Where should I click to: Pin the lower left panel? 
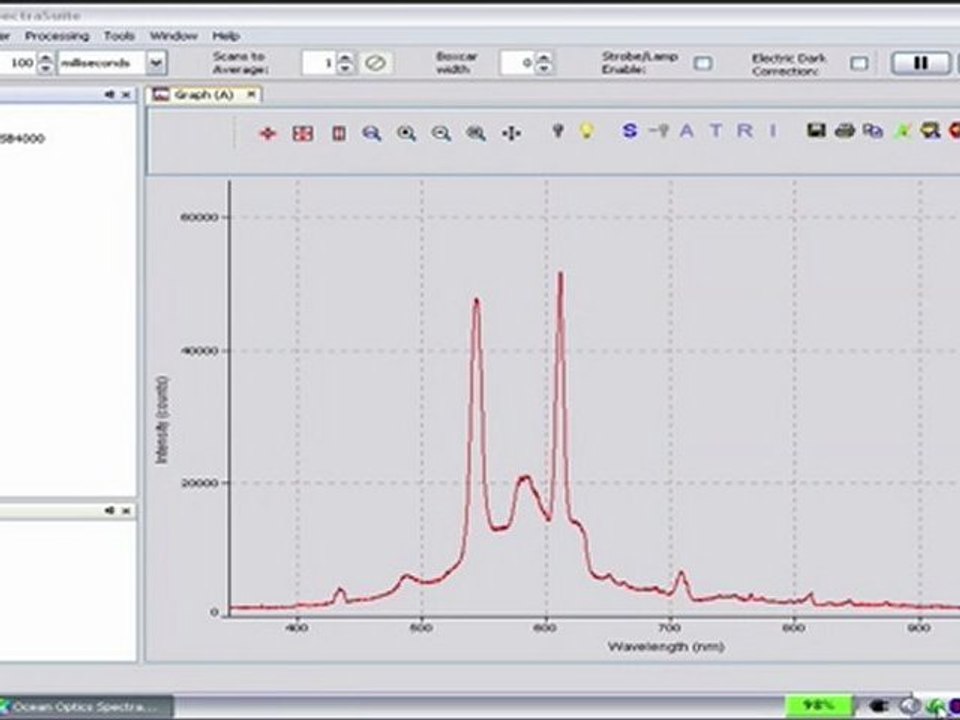pyautogui.click(x=110, y=510)
